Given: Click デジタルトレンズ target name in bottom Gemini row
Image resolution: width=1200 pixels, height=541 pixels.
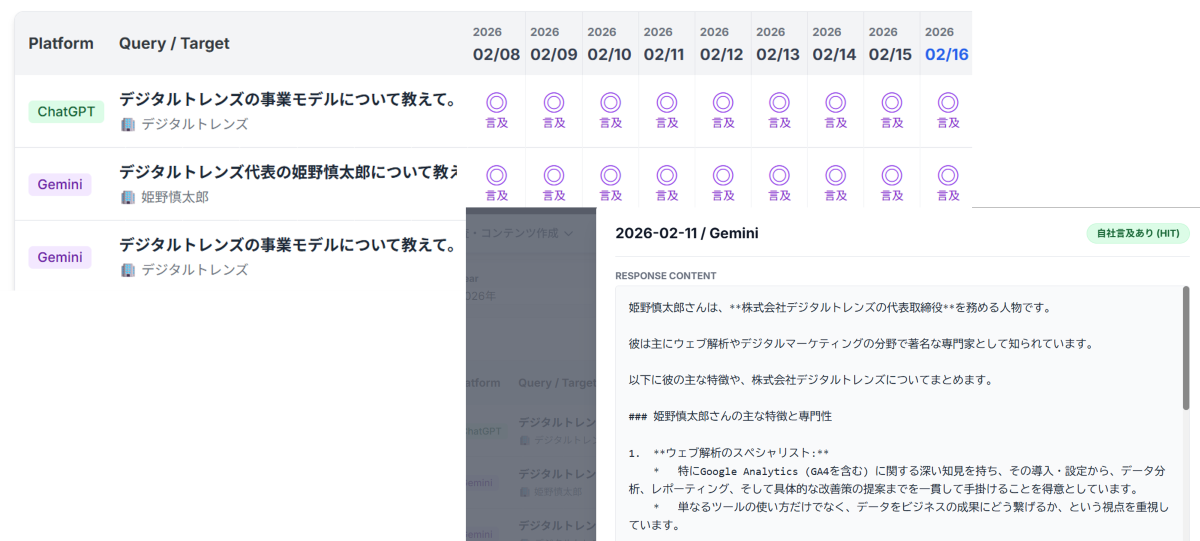Looking at the screenshot, I should [x=195, y=270].
